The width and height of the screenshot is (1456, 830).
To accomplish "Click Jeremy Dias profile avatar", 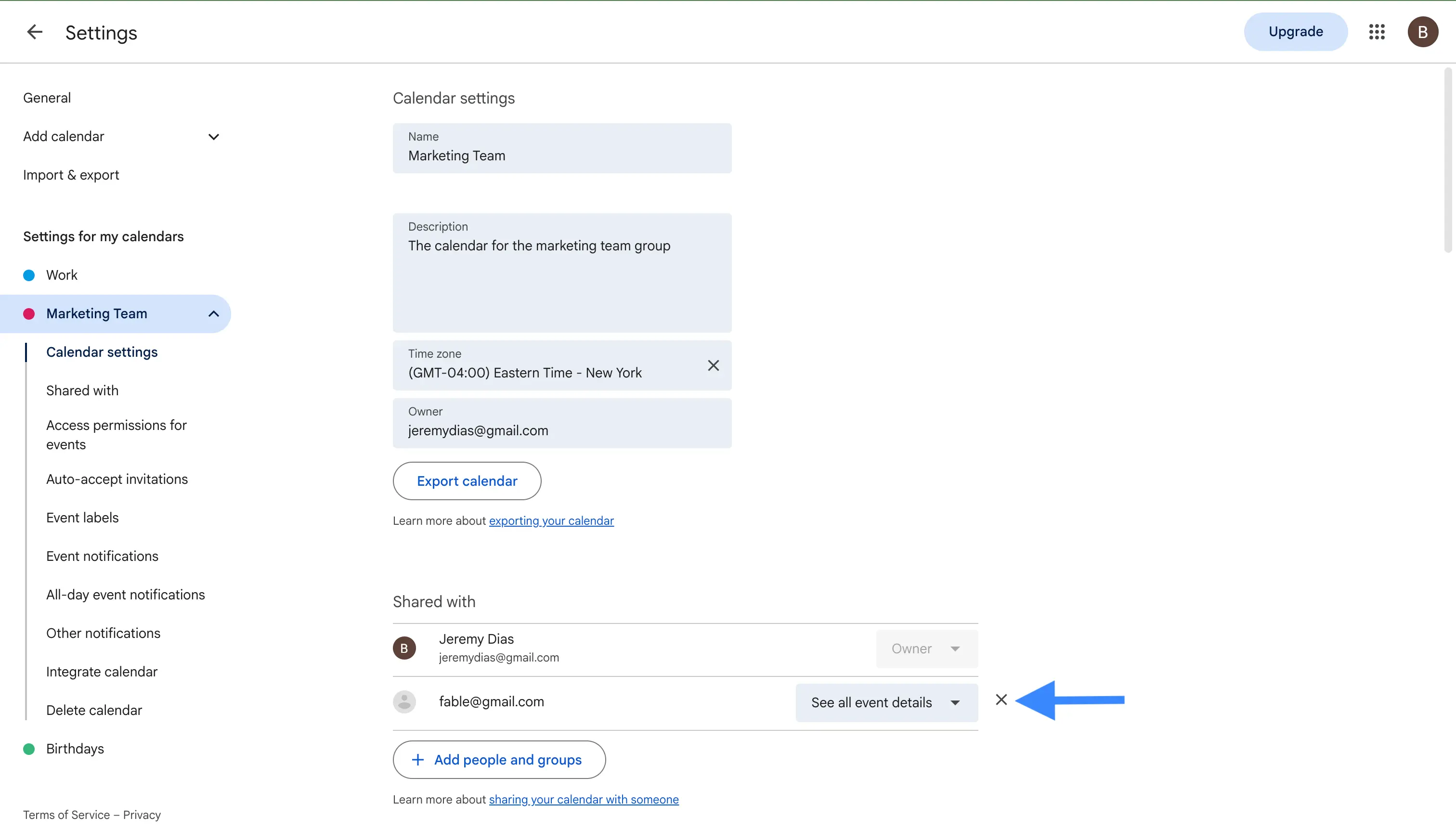I will click(x=404, y=648).
